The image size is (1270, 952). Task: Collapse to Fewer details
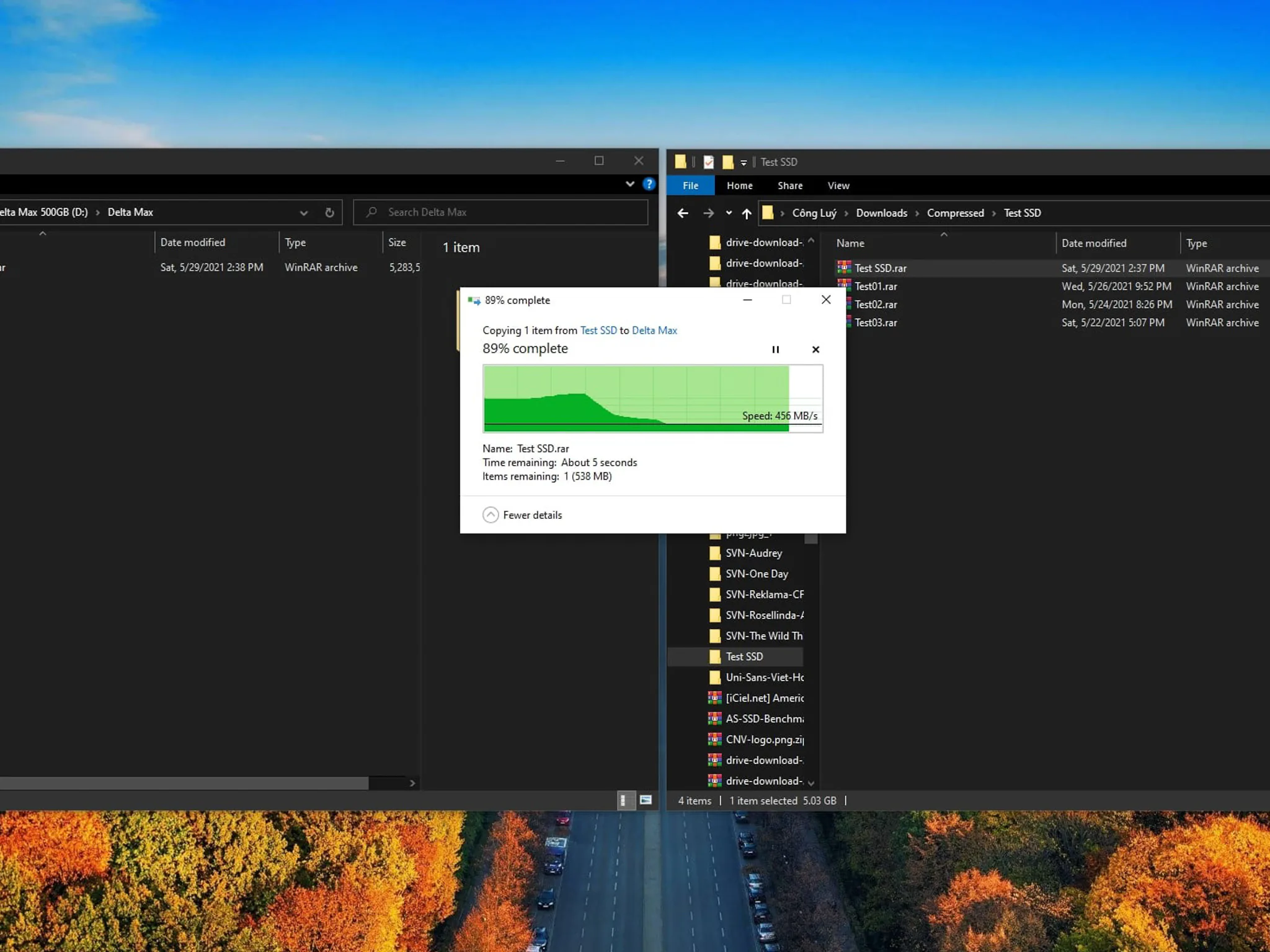point(522,515)
